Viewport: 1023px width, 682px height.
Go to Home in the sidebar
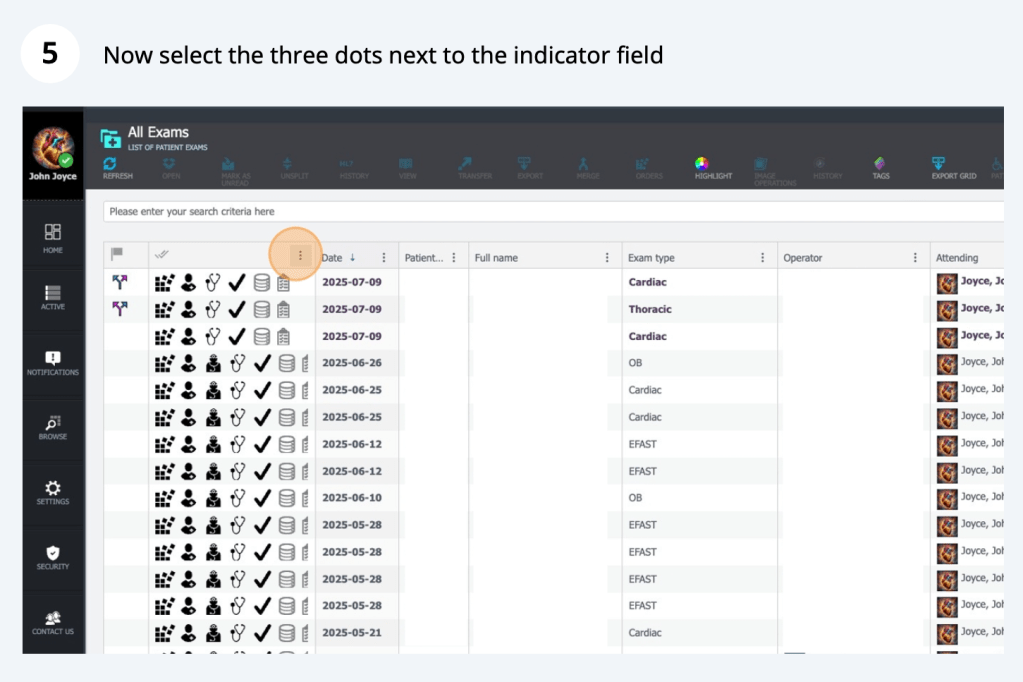click(53, 237)
